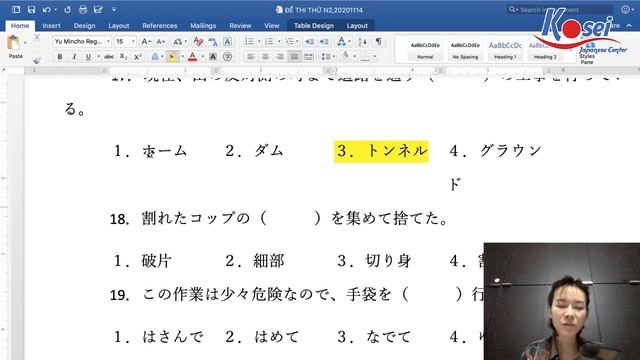Click the Paste clipboard icon
Viewport: 640px width, 360px height.
pyautogui.click(x=13, y=43)
